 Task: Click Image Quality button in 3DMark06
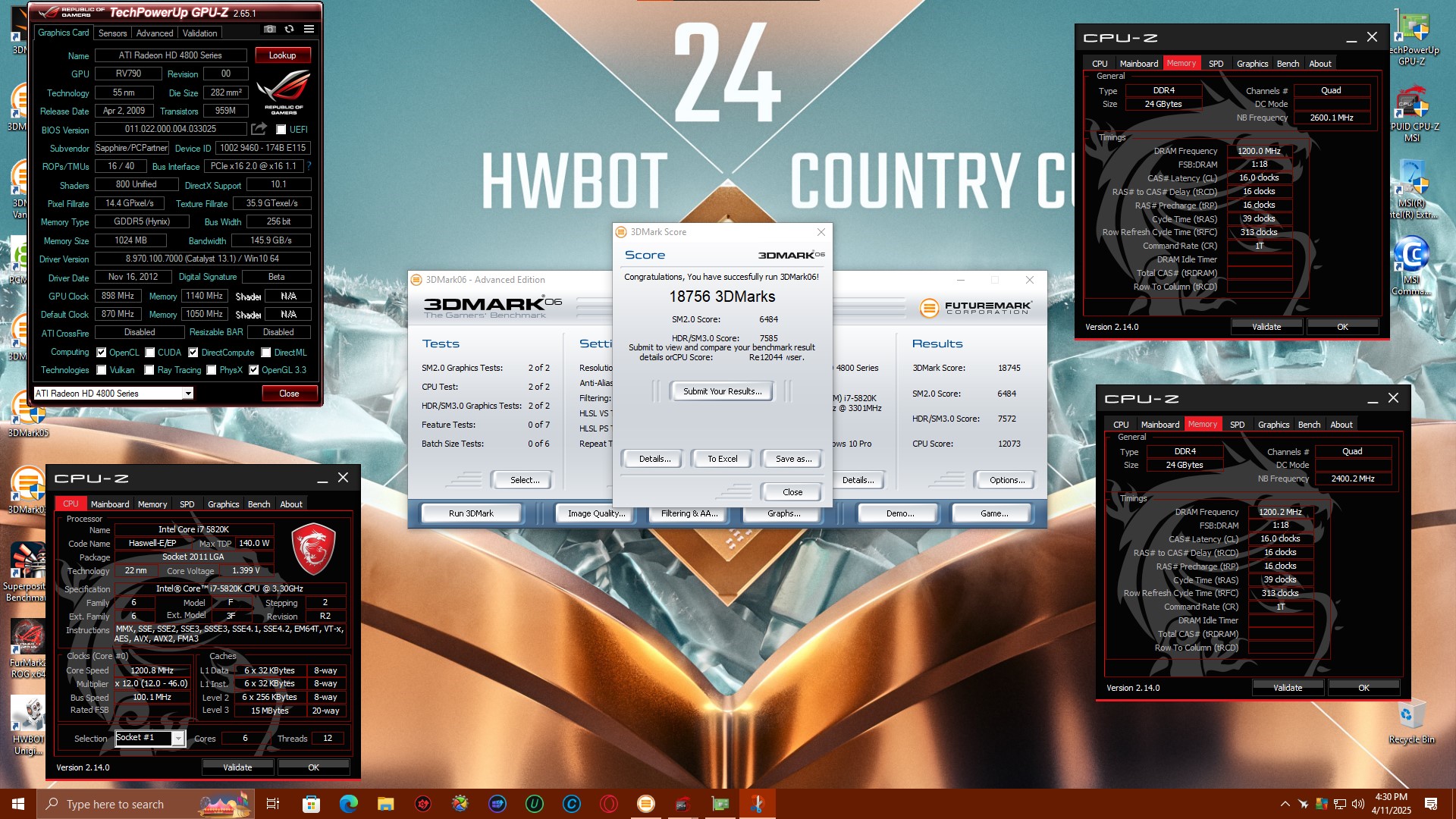(596, 513)
